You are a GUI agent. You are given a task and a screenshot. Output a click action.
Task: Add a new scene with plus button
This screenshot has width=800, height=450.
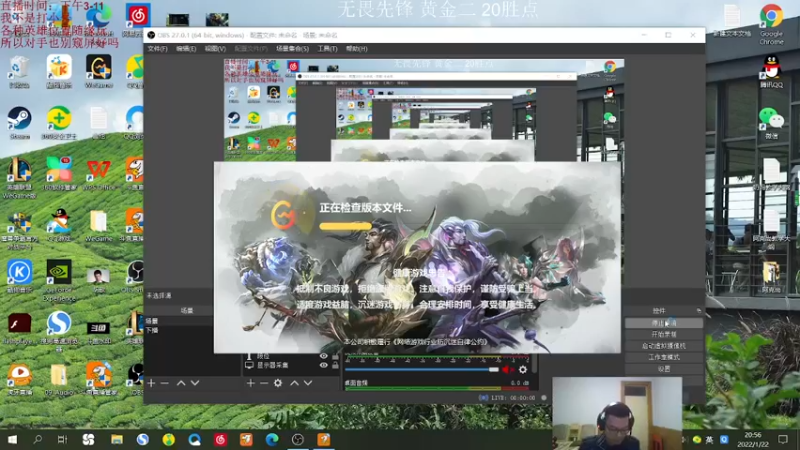tap(151, 383)
